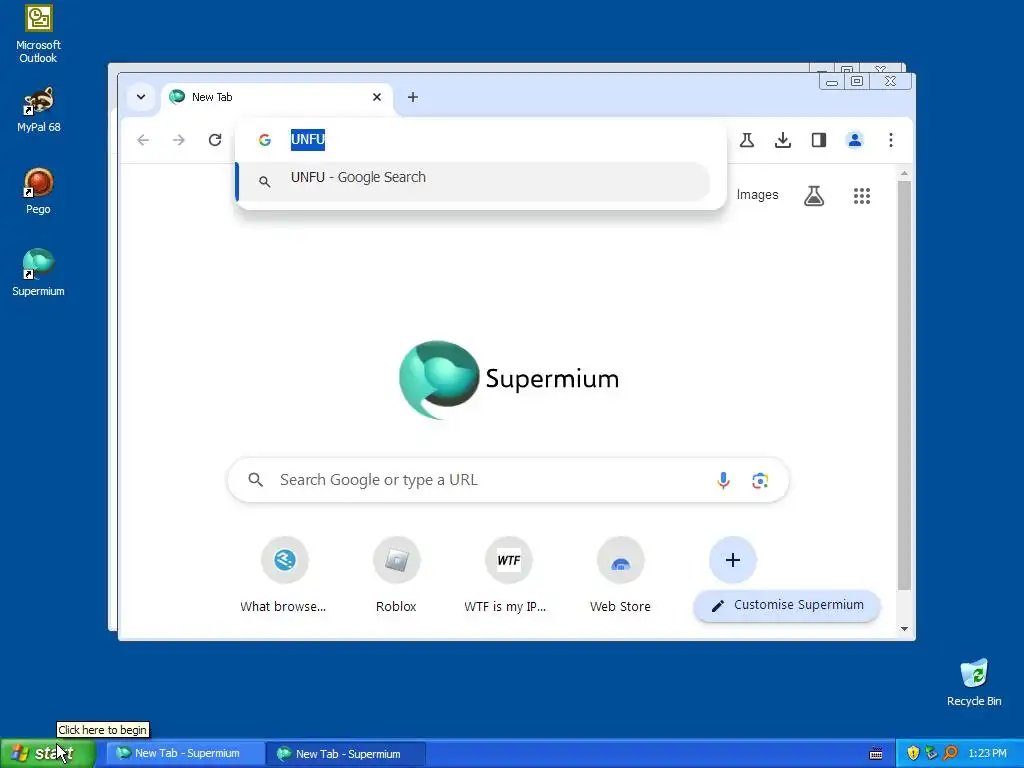This screenshot has height=768, width=1024.
Task: Open the profile avatar menu
Action: coord(855,140)
